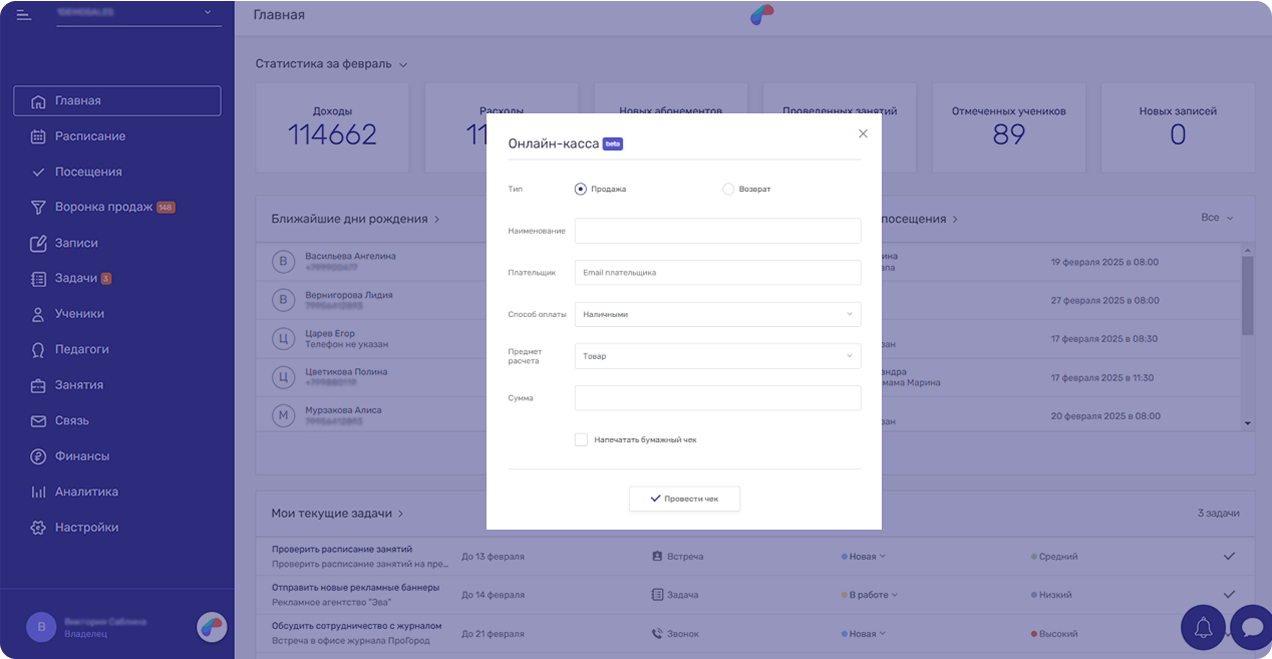The image size is (1272, 659).
Task: Click the funnel icon for Воронка продаж
Action: click(38, 208)
